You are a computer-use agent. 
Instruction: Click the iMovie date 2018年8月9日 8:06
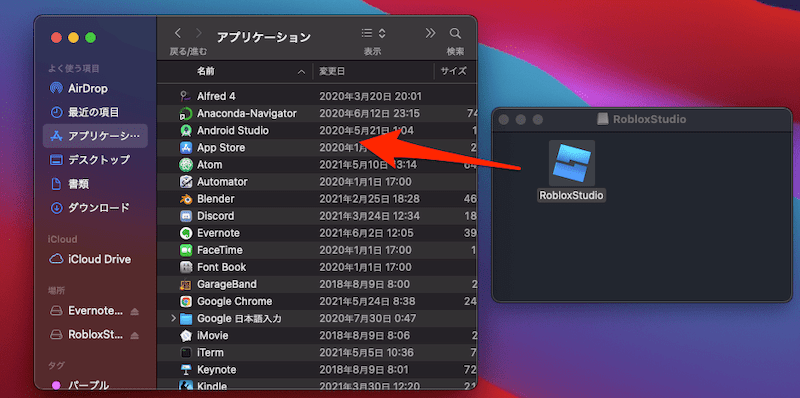click(x=364, y=336)
